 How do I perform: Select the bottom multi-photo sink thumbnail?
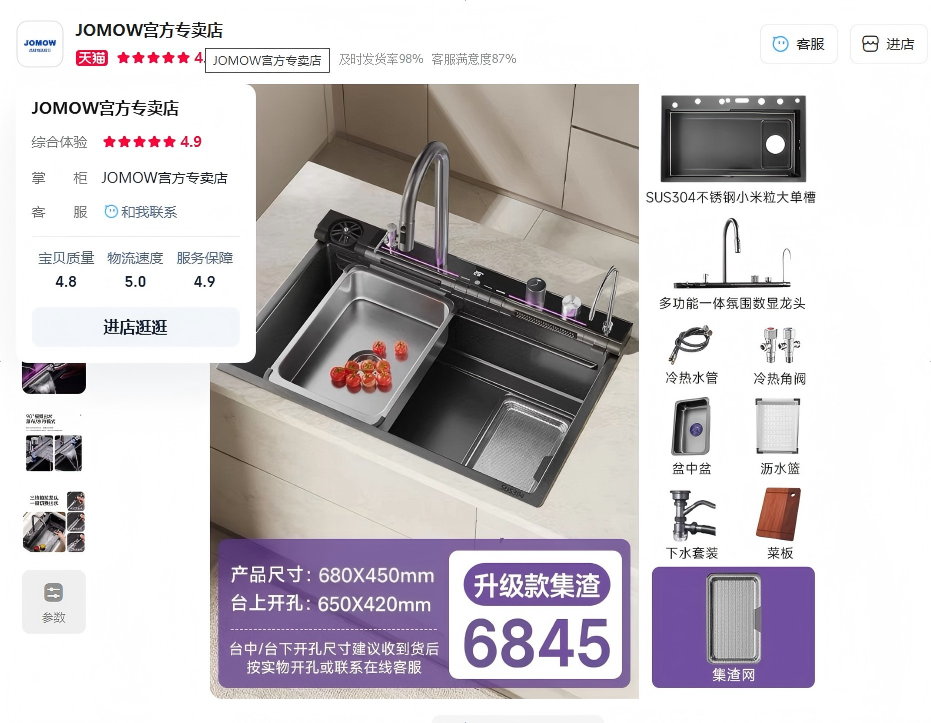(x=54, y=522)
